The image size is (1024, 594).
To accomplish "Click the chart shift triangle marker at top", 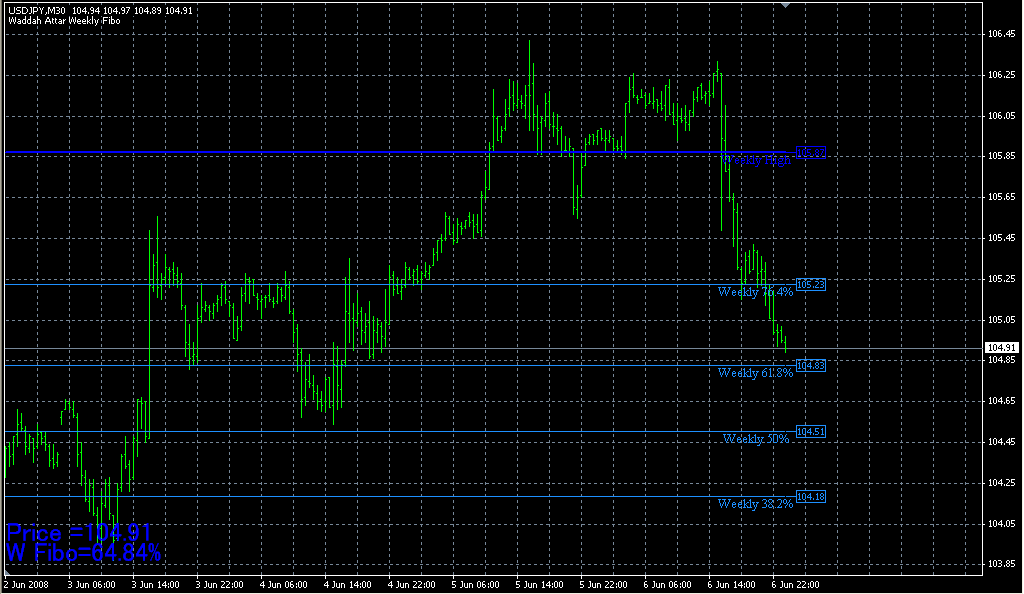I will [x=786, y=6].
